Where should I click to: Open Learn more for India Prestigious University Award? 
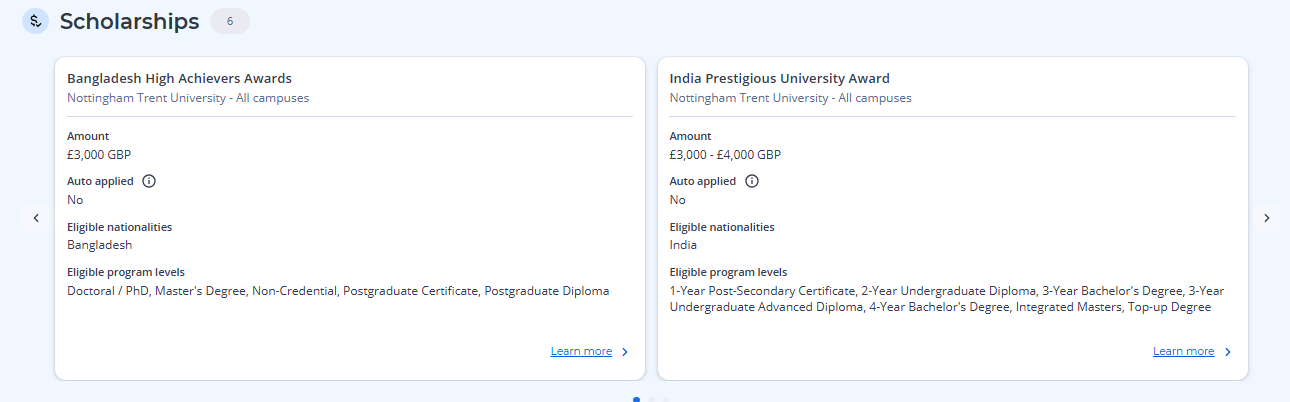click(x=1183, y=351)
